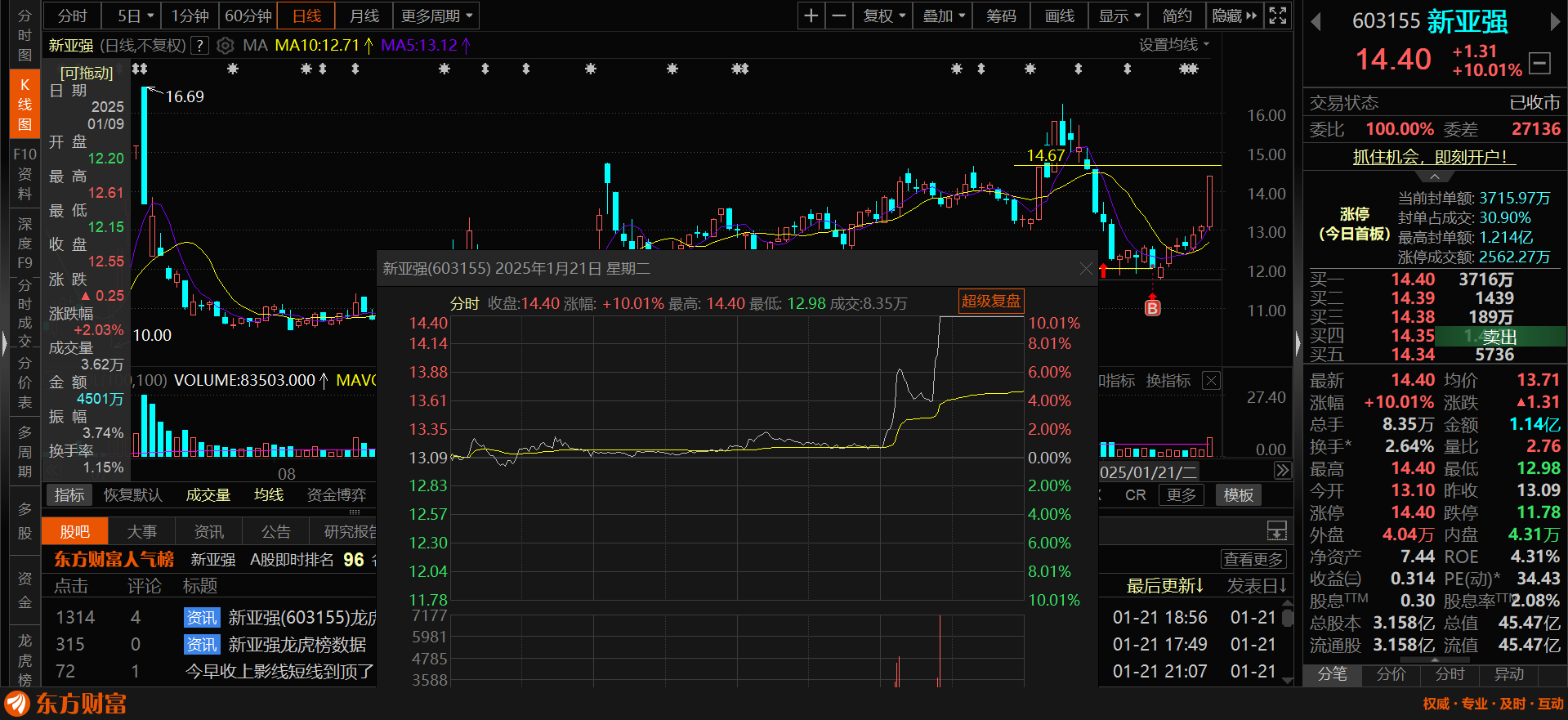Click the minus box beside +10.01% price change
Viewport: 1568px width, 720px height.
coord(1539,62)
